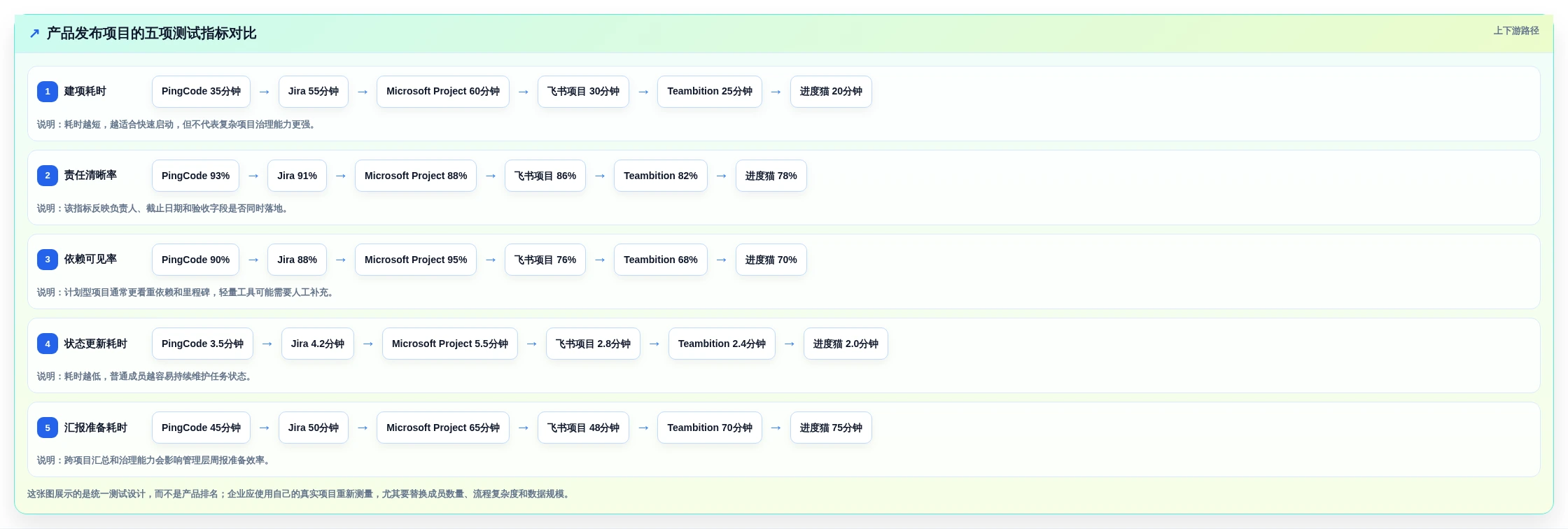1568x529 pixels.
Task: Click the Jira 91% node
Action: [x=297, y=176]
